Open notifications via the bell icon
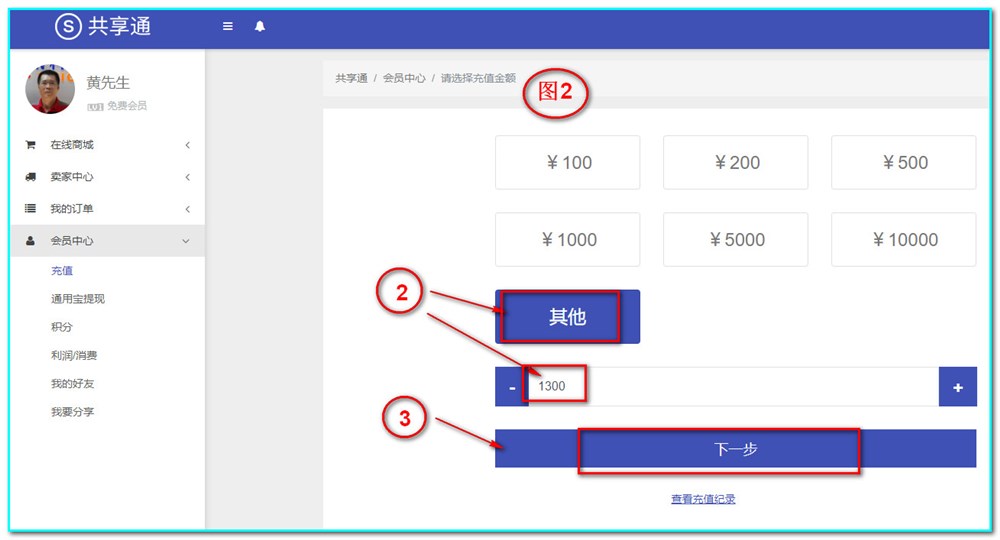 click(x=260, y=27)
